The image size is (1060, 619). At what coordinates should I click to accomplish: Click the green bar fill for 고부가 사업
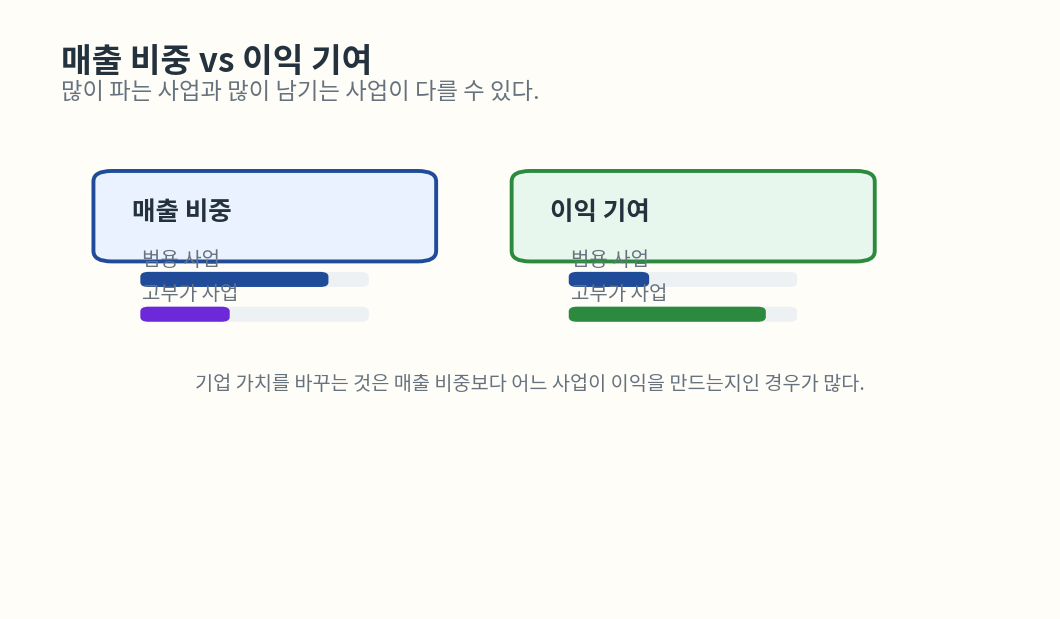click(x=667, y=314)
